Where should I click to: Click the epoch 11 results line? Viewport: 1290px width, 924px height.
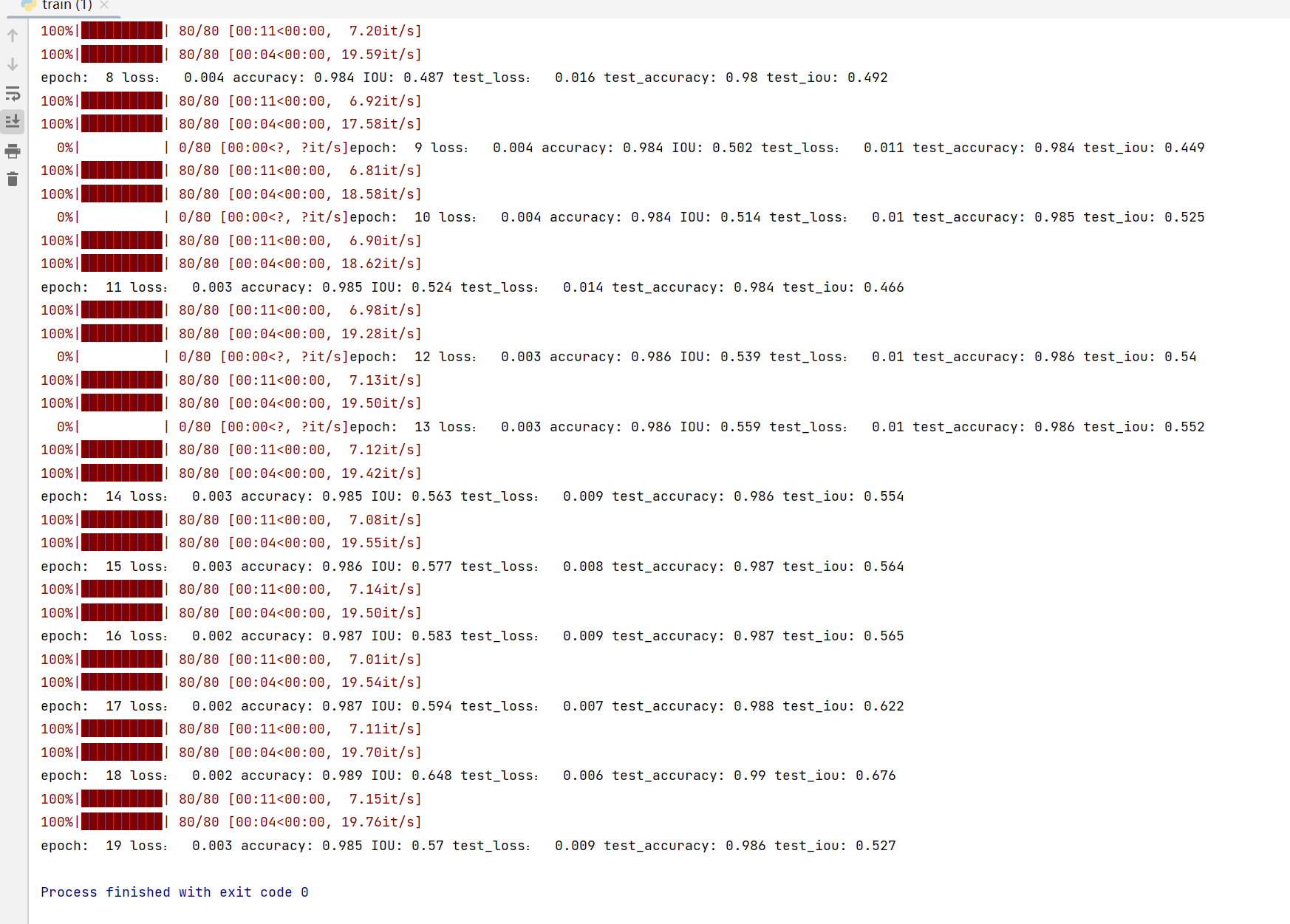click(472, 287)
